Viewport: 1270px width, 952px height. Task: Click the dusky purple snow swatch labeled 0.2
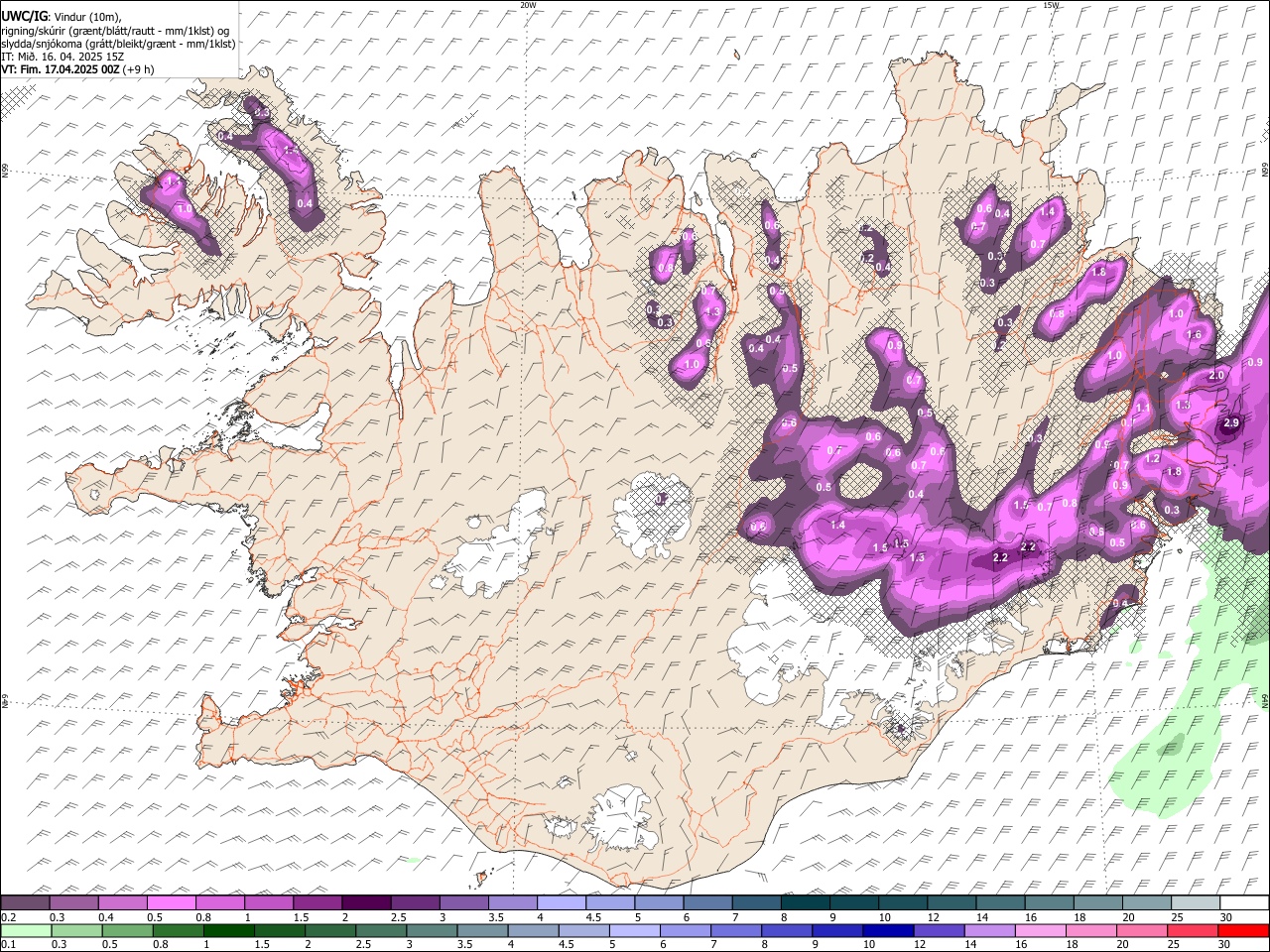tap(26, 902)
